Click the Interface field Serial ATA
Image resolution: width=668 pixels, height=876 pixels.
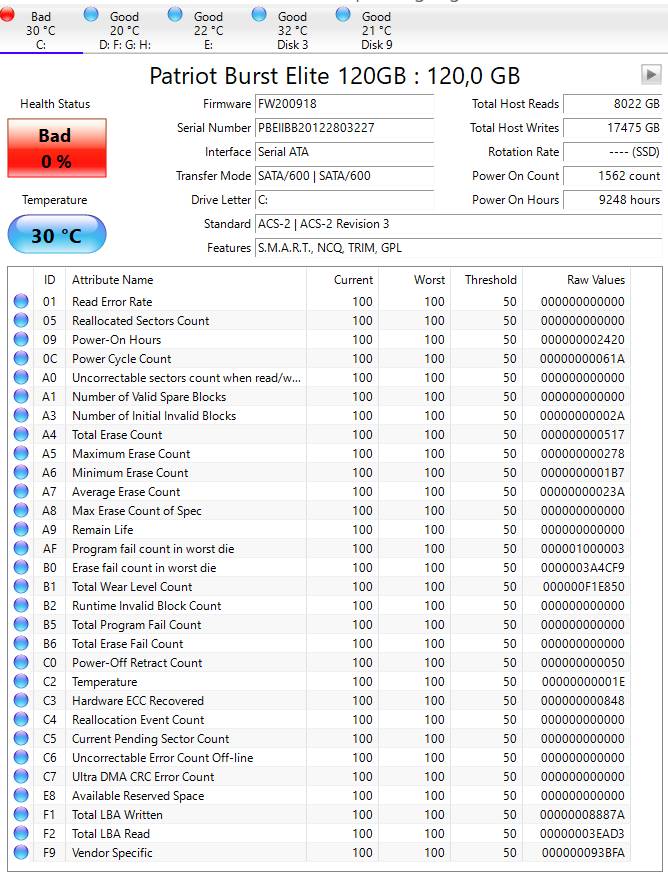coord(345,152)
